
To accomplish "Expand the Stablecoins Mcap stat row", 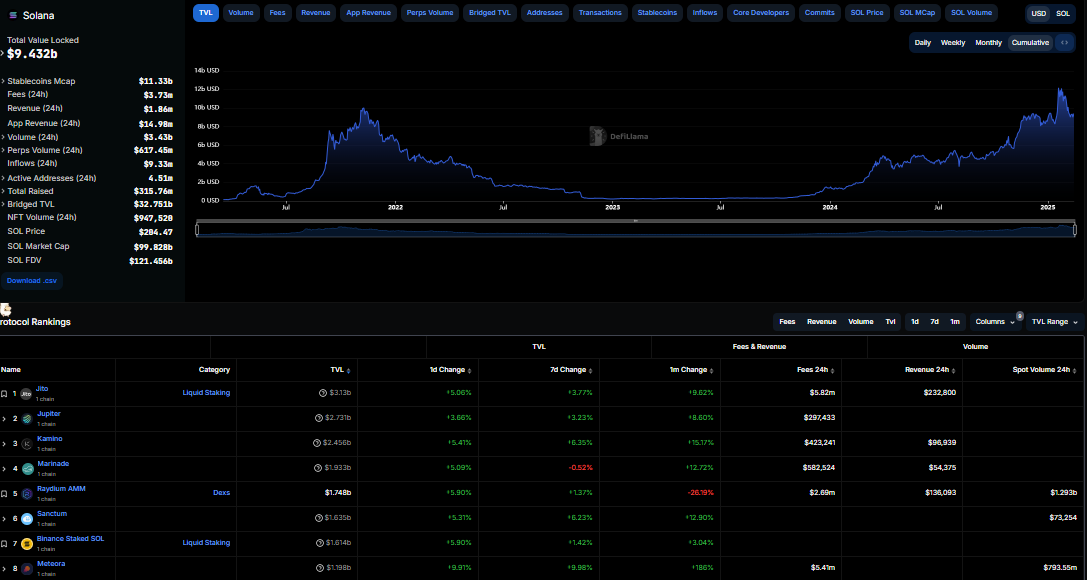I will click(x=4, y=81).
